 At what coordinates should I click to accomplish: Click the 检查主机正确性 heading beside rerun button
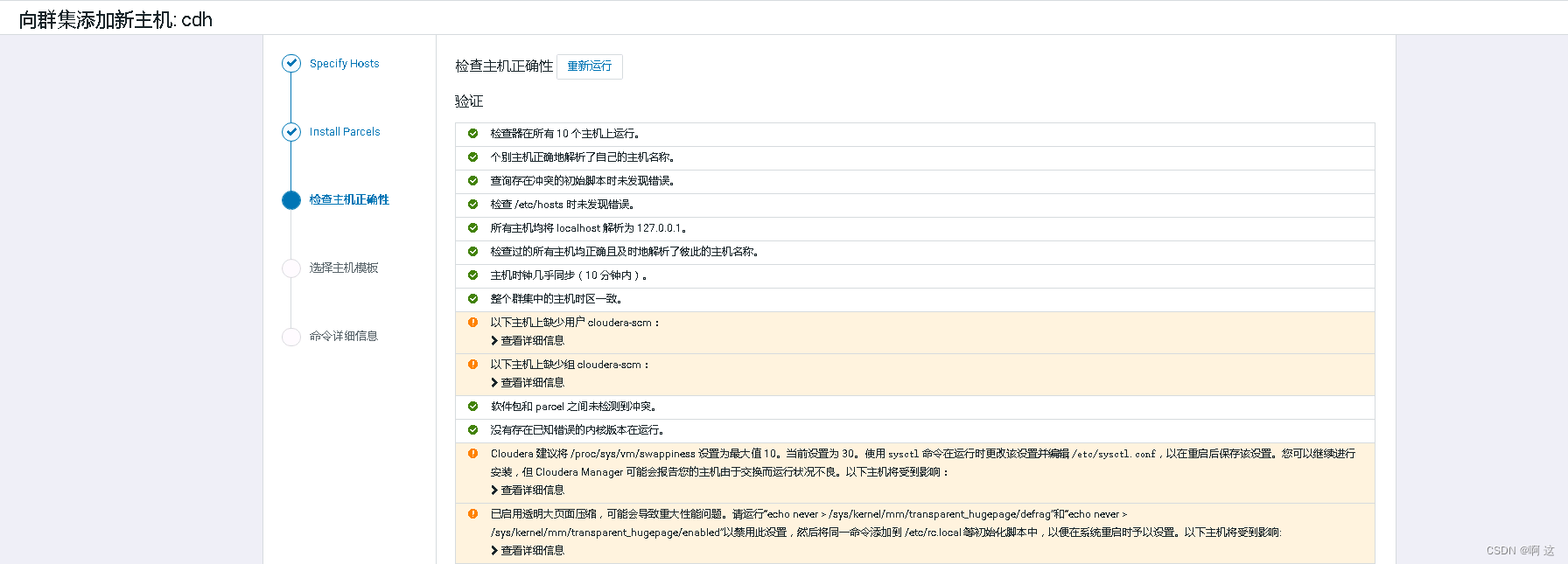pos(504,66)
